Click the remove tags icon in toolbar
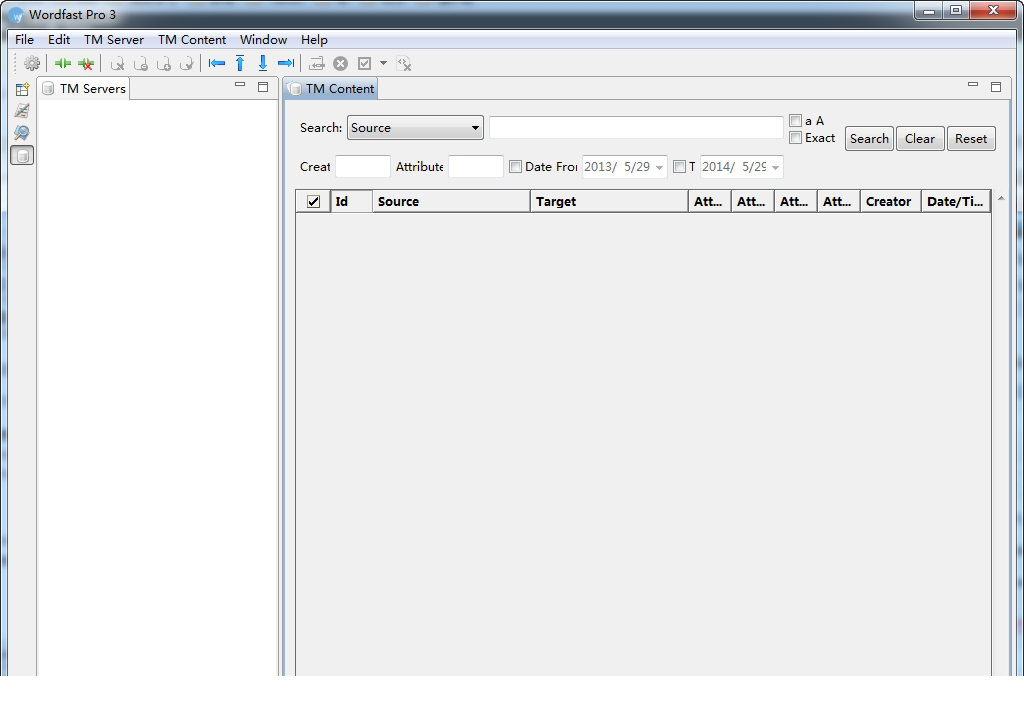The height and width of the screenshot is (703, 1024). coord(404,63)
